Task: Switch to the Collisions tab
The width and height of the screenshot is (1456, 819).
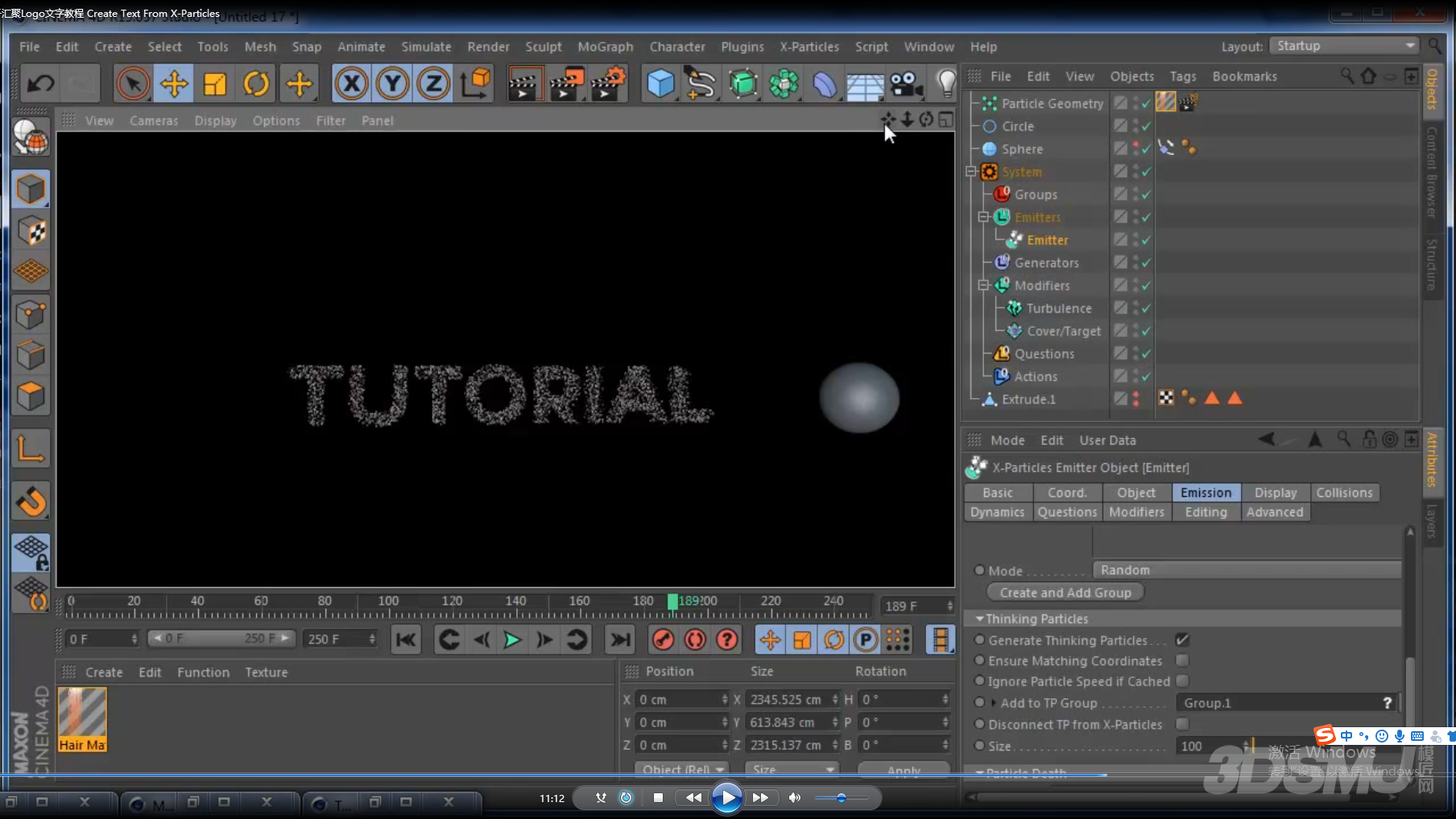Action: click(x=1344, y=492)
